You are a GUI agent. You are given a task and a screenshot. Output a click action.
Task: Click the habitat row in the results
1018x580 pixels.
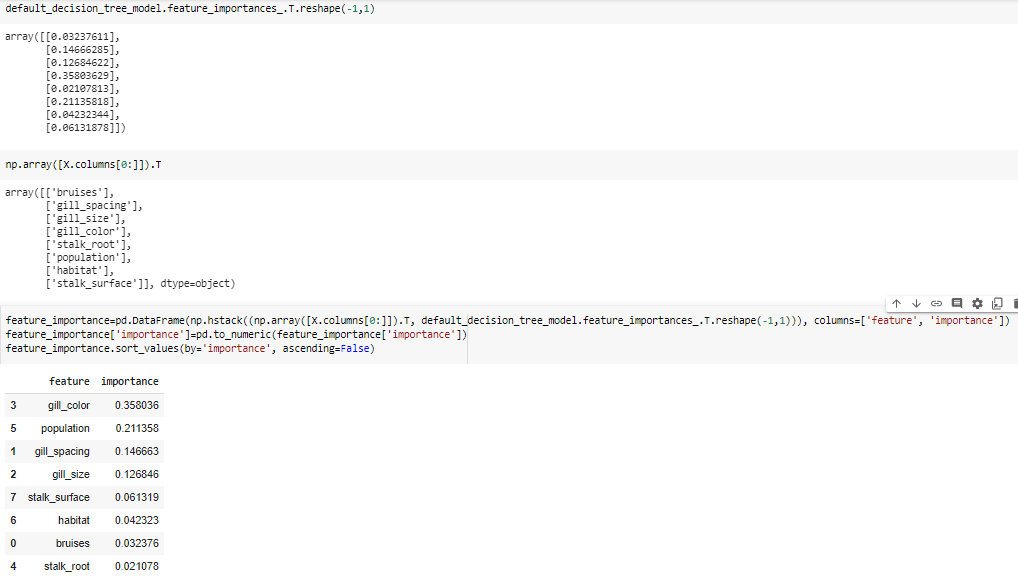click(x=74, y=520)
